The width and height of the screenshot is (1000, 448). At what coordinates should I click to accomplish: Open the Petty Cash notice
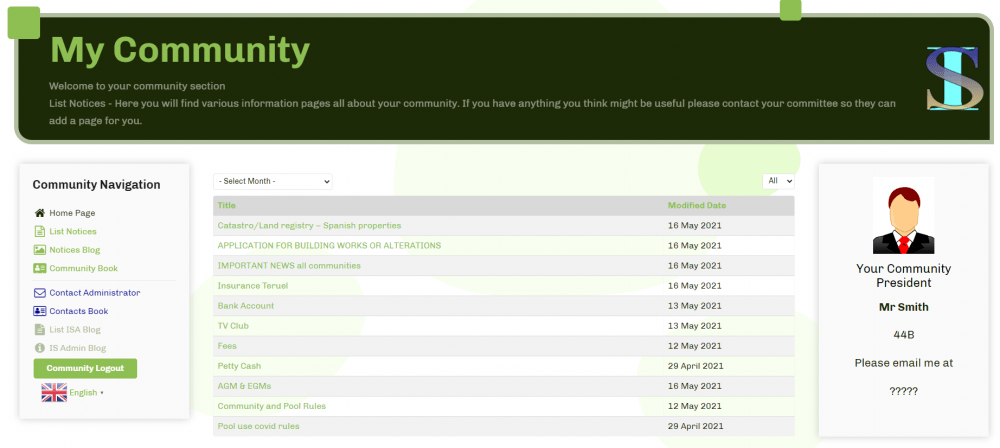click(239, 366)
